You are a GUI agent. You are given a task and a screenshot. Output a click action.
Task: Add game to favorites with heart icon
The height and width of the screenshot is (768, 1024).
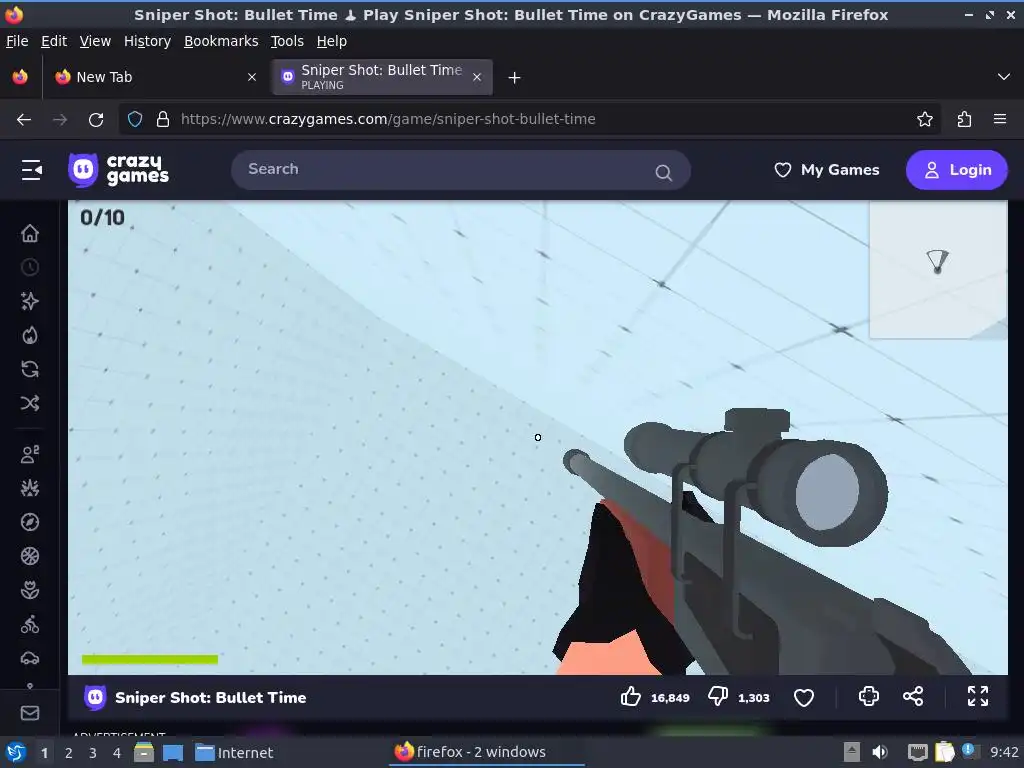point(804,697)
